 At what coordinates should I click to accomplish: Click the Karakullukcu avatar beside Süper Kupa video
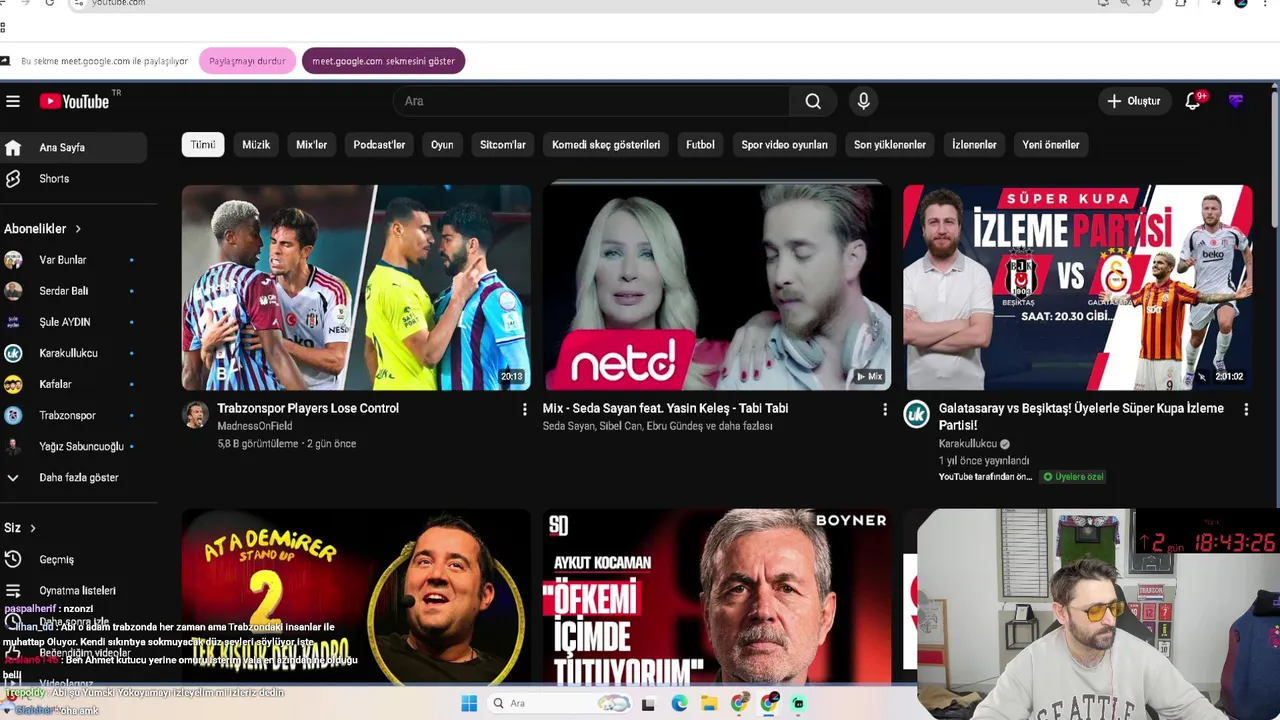coord(916,414)
